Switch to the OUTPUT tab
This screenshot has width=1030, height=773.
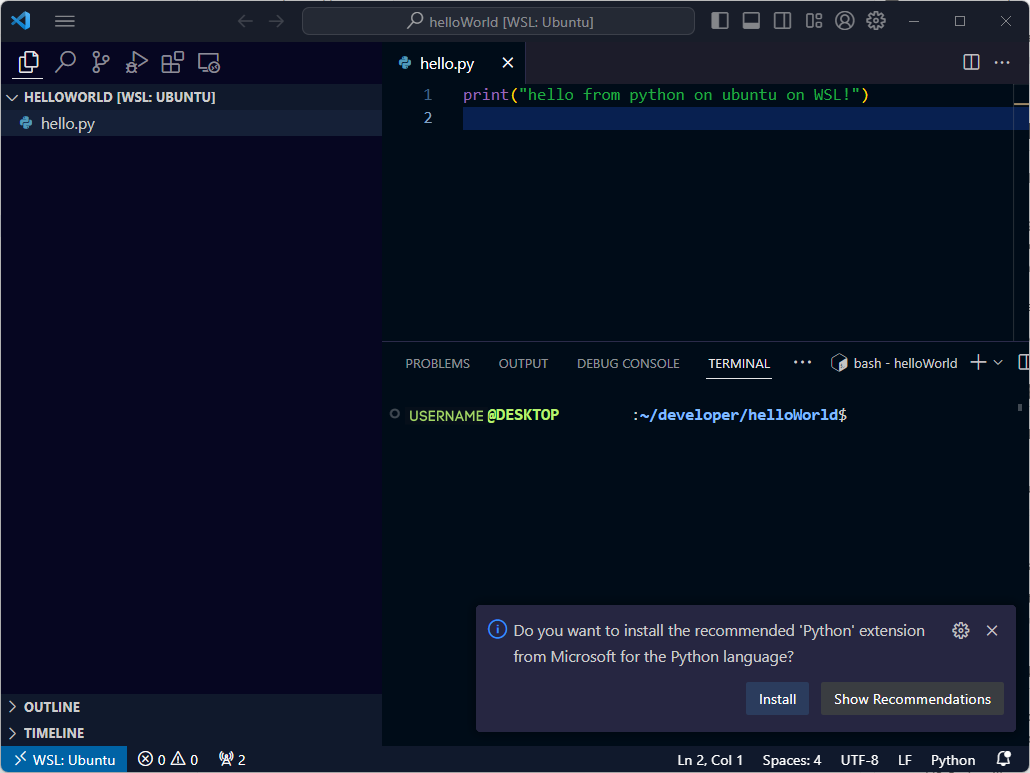pos(522,363)
